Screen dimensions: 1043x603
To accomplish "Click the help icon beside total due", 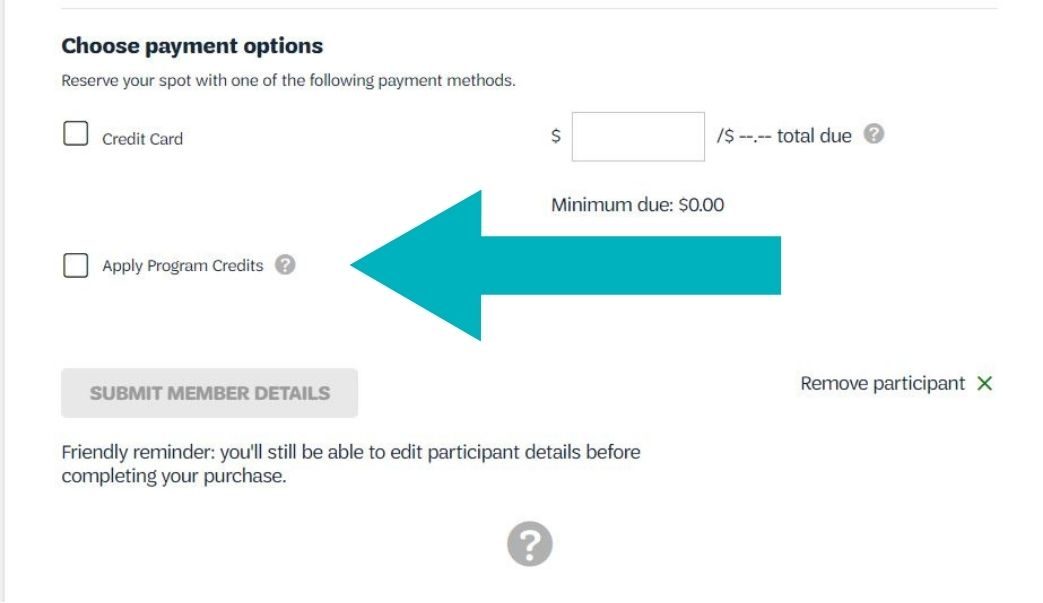I will (873, 134).
